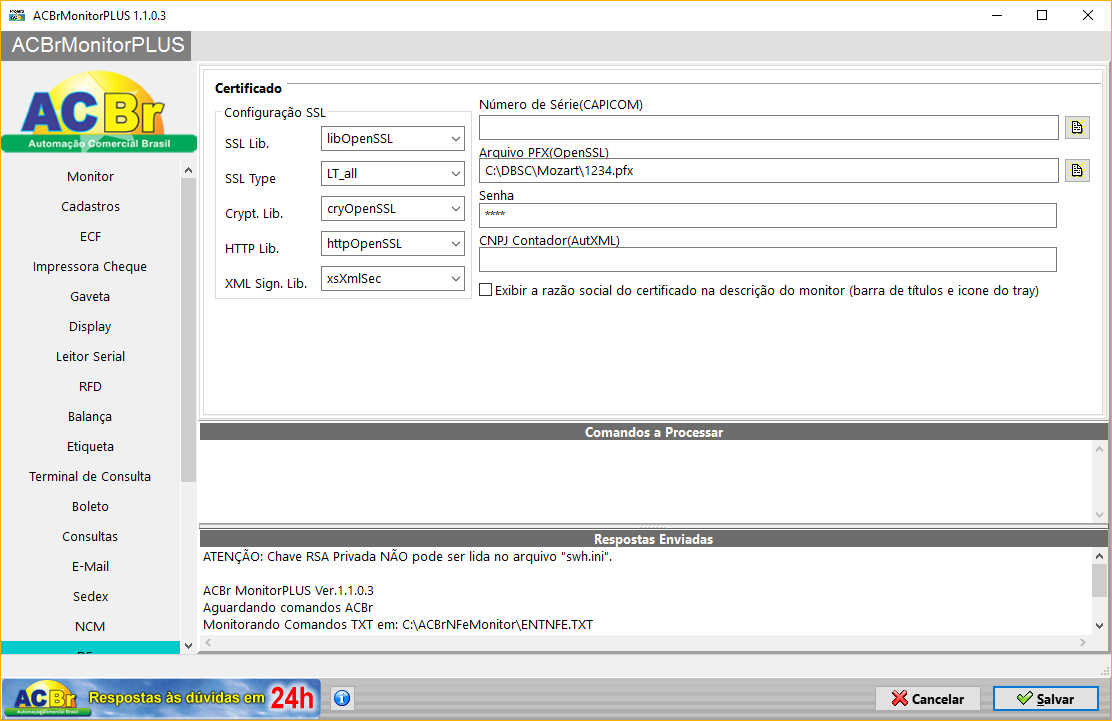
Task: Click sidebar scroll up arrow
Action: [x=188, y=170]
